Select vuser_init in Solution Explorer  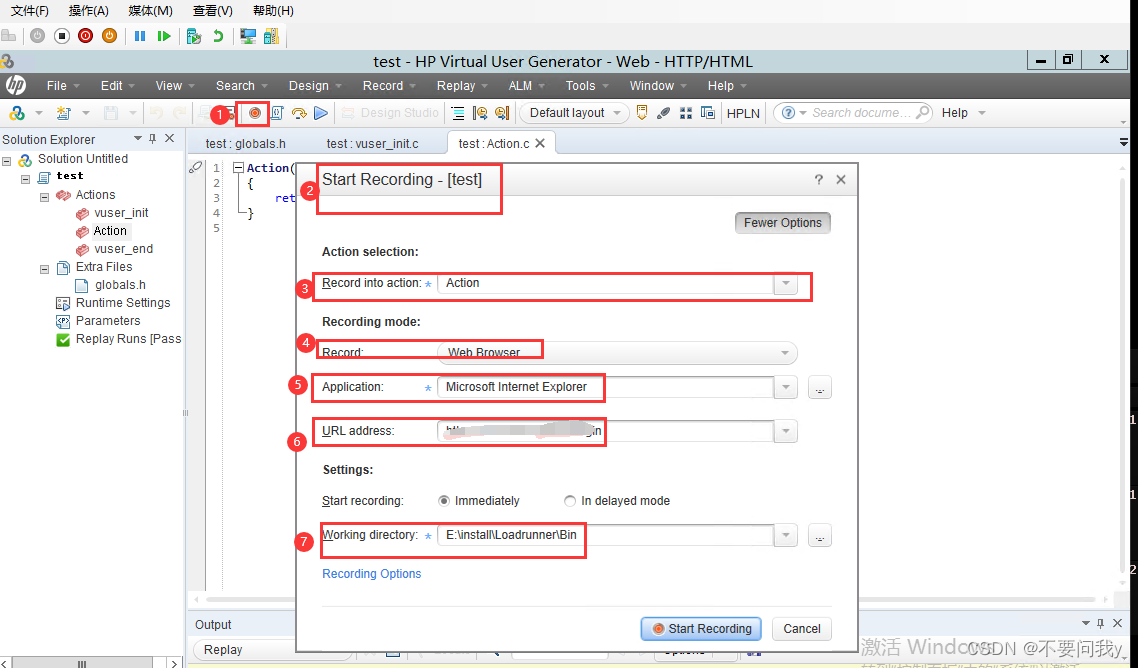coord(121,213)
